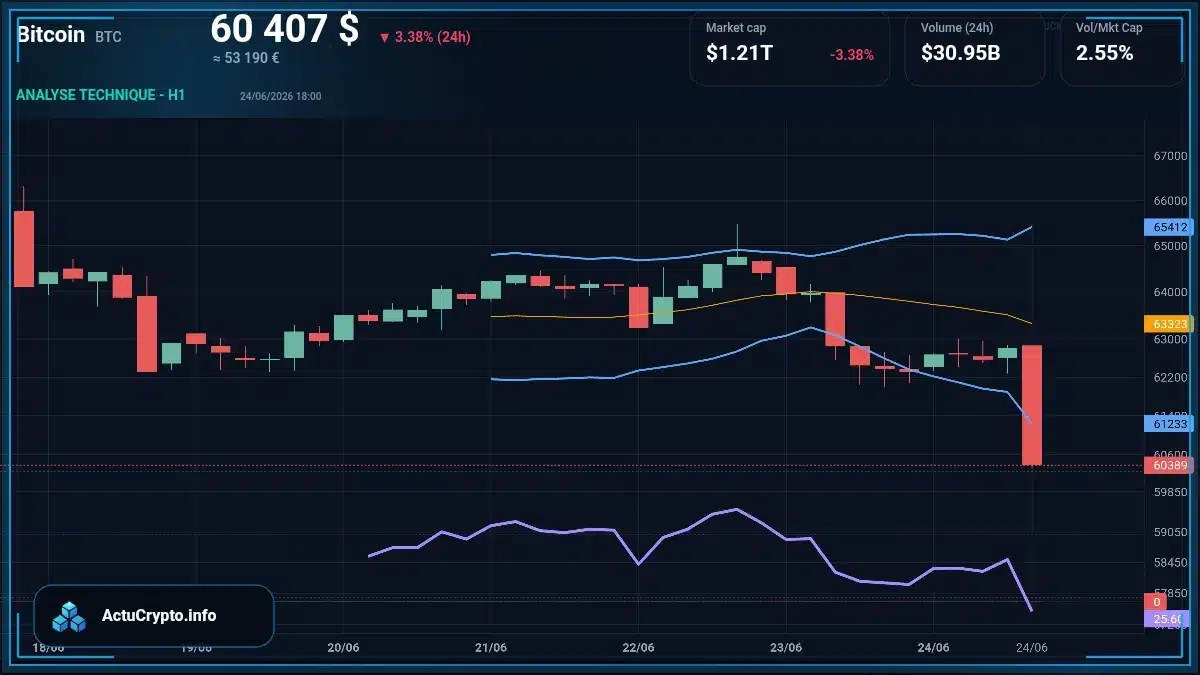Image resolution: width=1200 pixels, height=675 pixels.
Task: Click the $30.95B volume value
Action: point(961,53)
